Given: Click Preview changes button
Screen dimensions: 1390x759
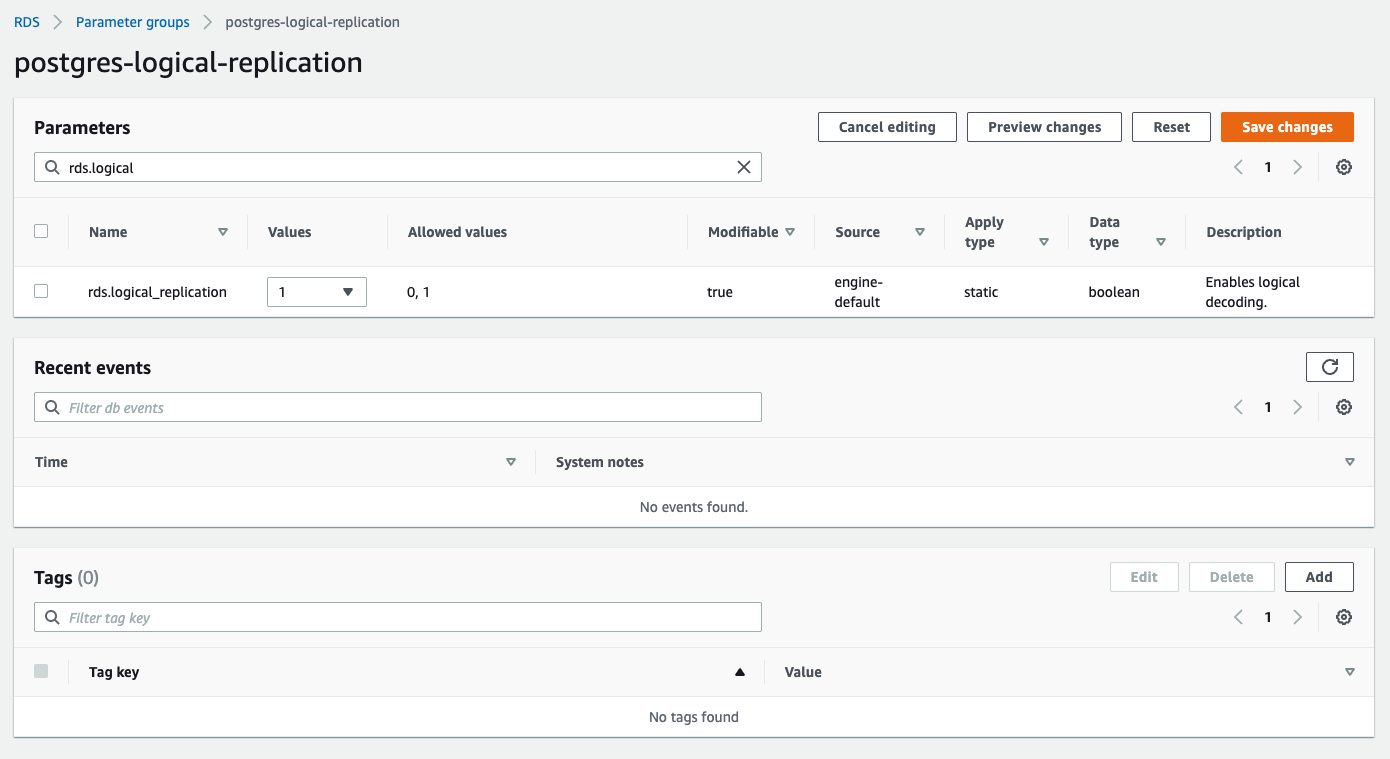Looking at the screenshot, I should [x=1044, y=127].
